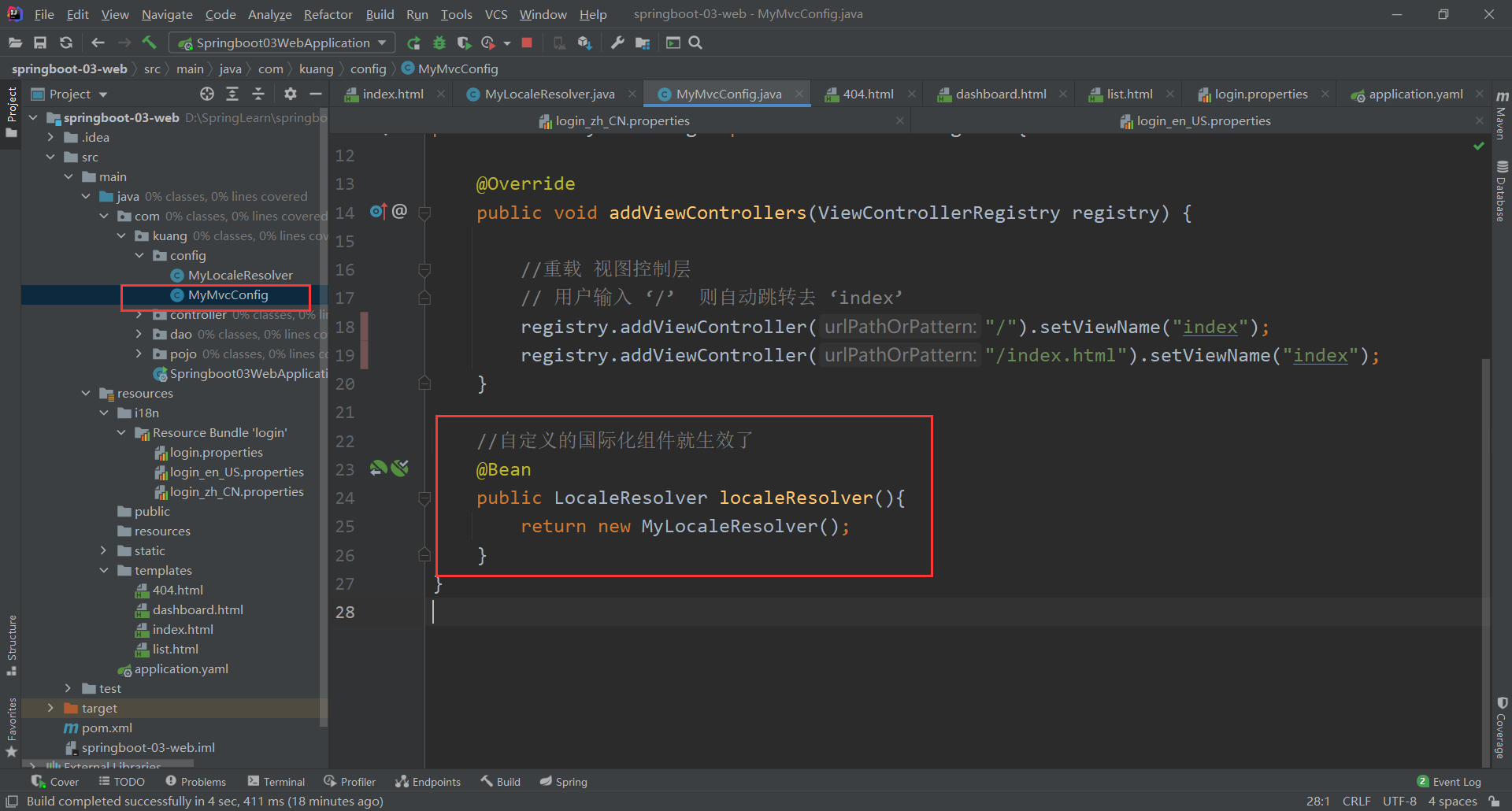Screen dimensions: 1512x811
Task: Hide the Project tool window
Action: pyautogui.click(x=316, y=94)
